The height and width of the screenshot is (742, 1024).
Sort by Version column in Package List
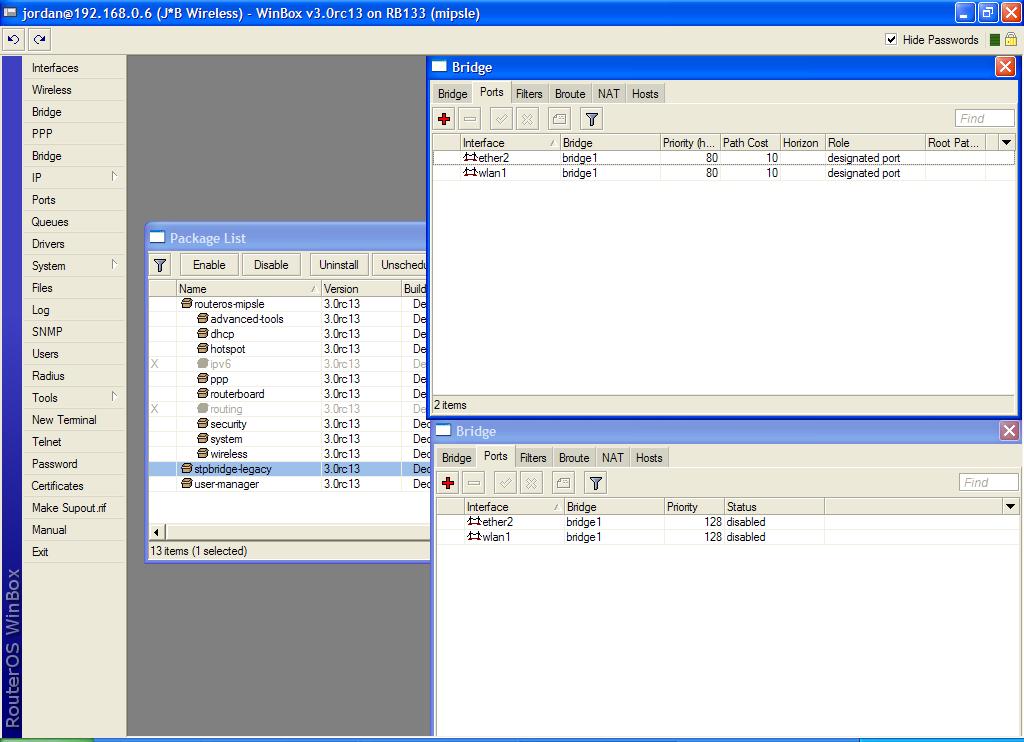click(x=361, y=289)
